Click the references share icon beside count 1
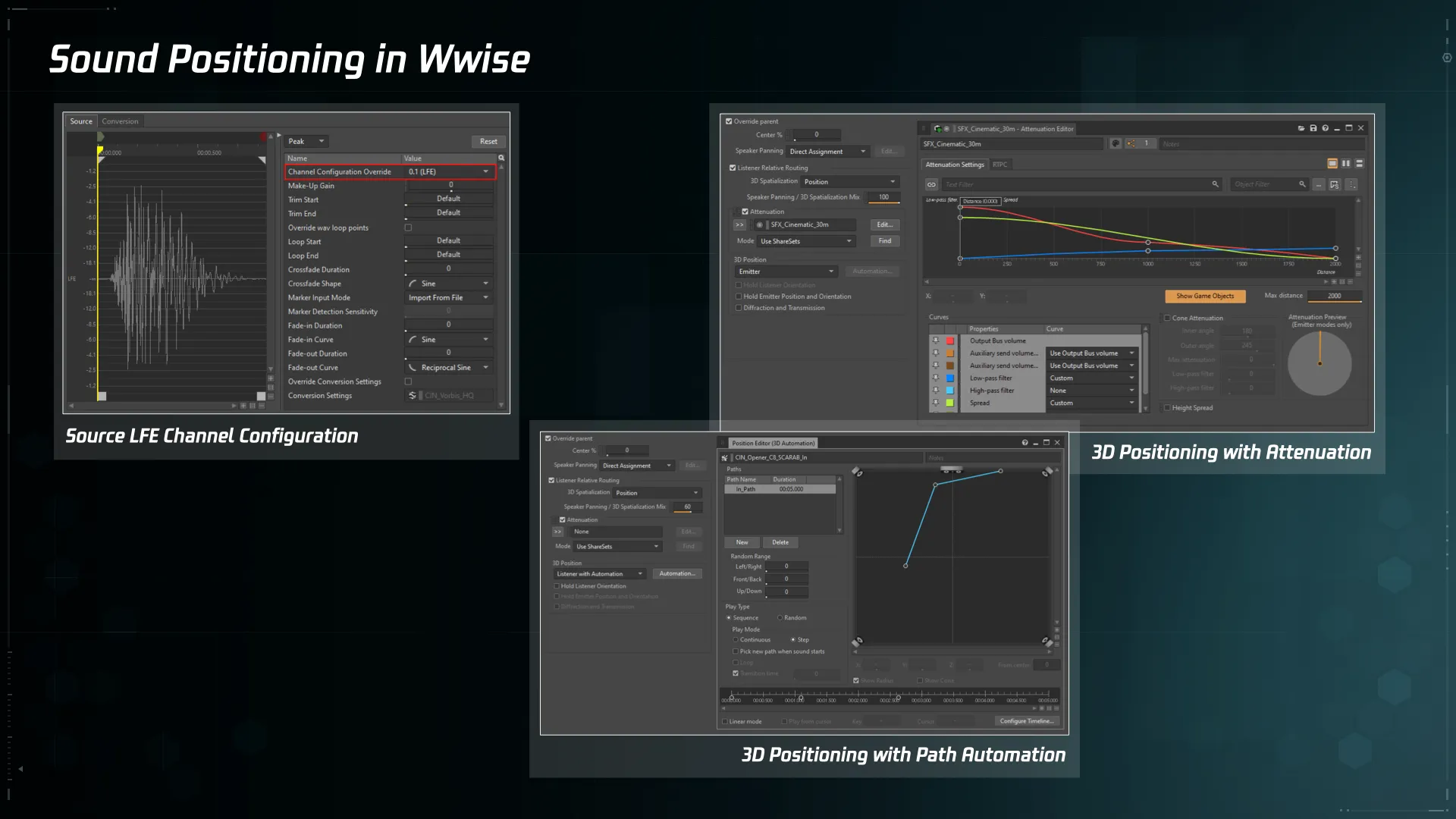Image resolution: width=1456 pixels, height=819 pixels. tap(1131, 143)
